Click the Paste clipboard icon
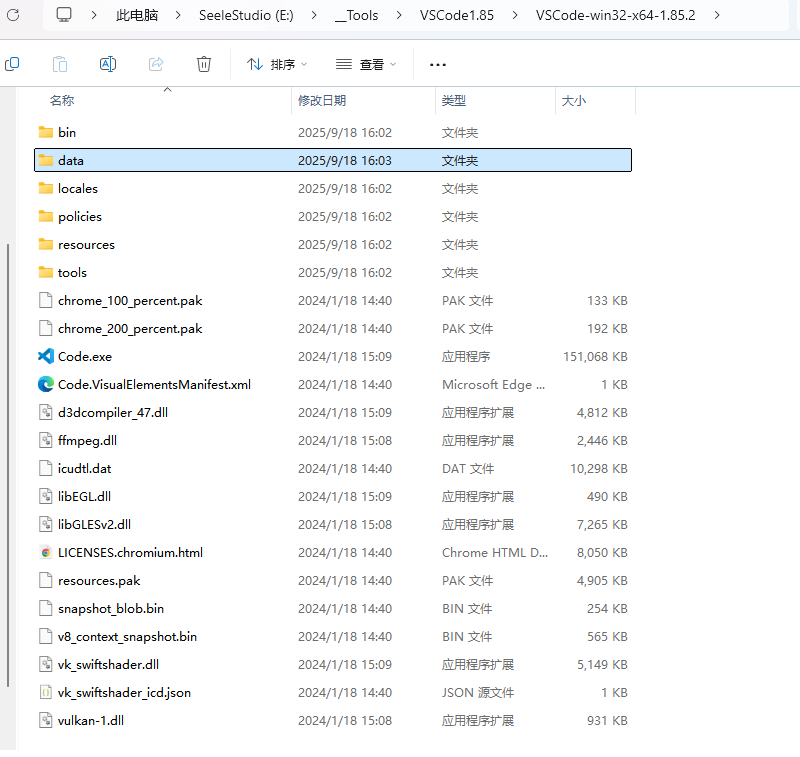The image size is (800, 757). coord(60,64)
